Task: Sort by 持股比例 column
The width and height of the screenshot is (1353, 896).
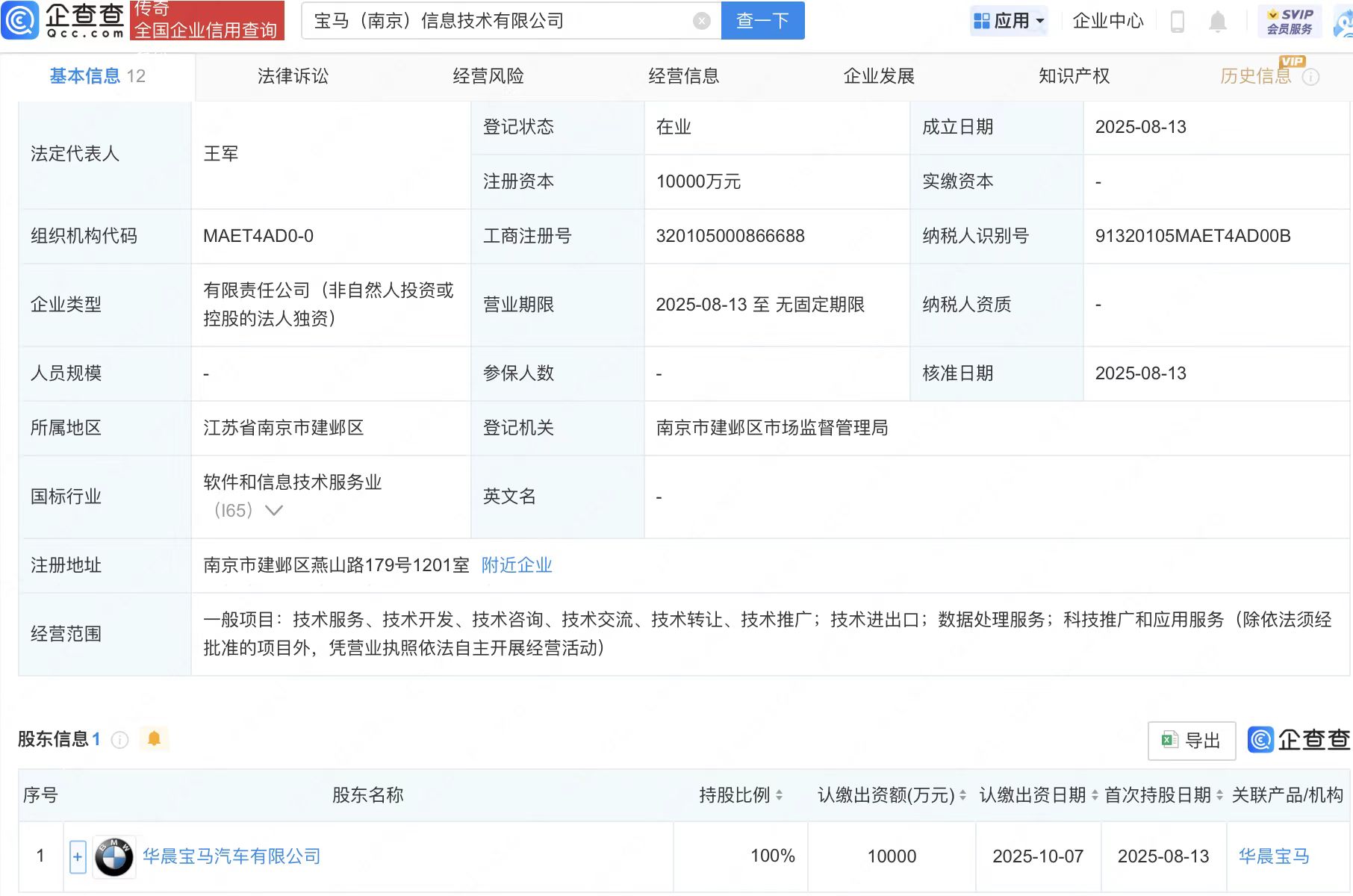Action: (779, 795)
